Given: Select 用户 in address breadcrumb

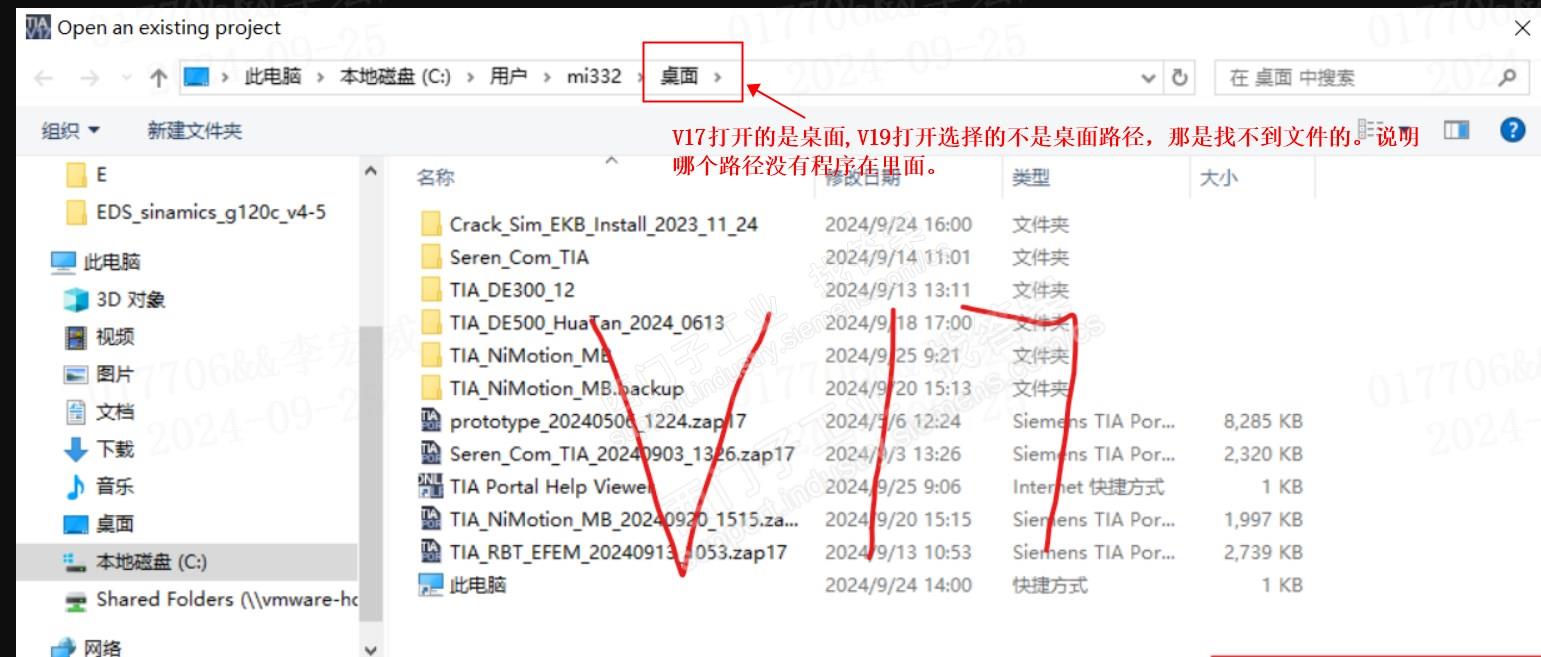Looking at the screenshot, I should coord(508,77).
